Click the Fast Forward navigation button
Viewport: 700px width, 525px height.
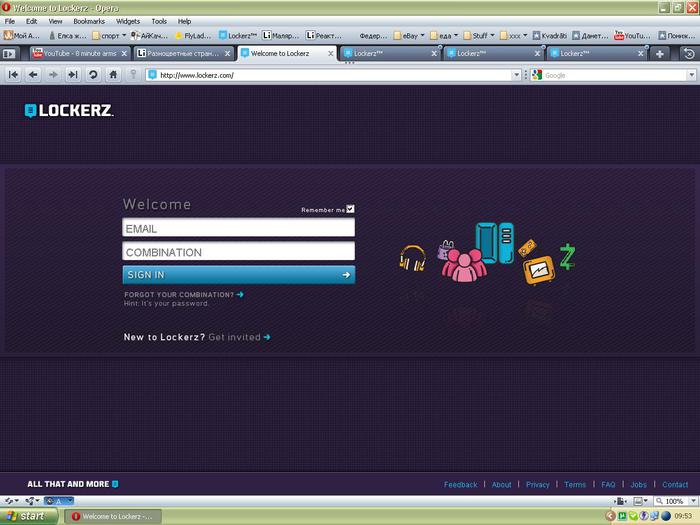(73, 75)
